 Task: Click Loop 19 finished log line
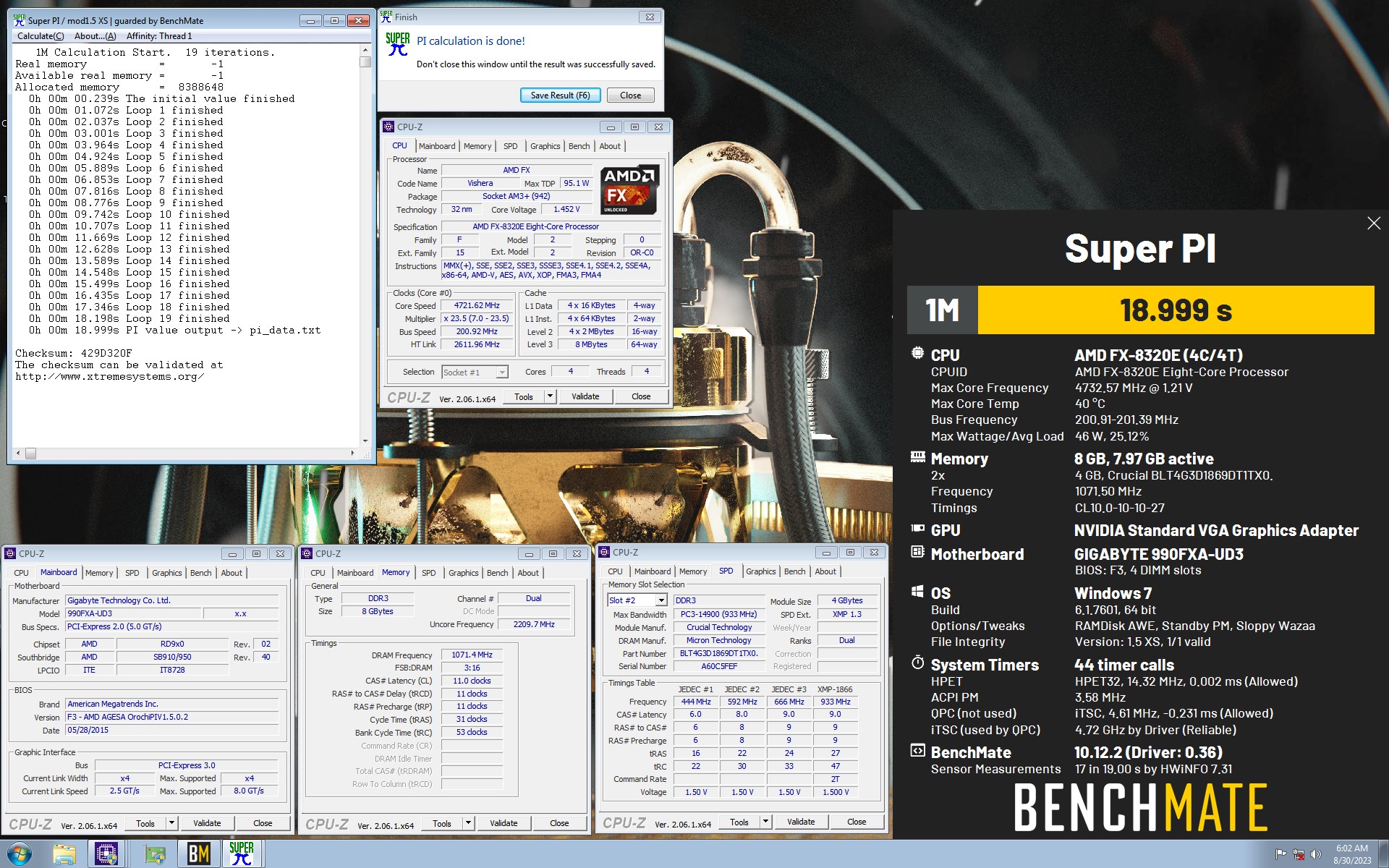click(x=129, y=318)
